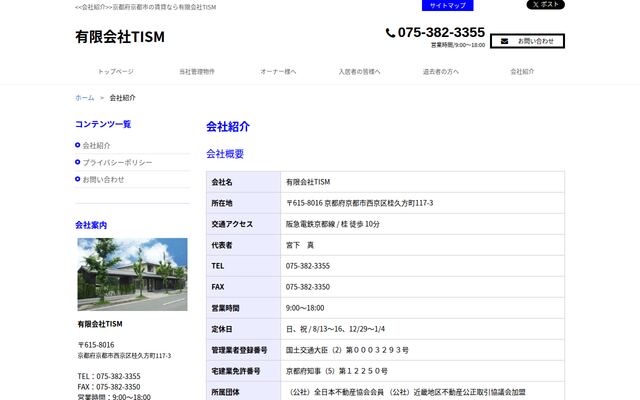
Task: Click the 会社名 table label cell
Action: (x=244, y=182)
